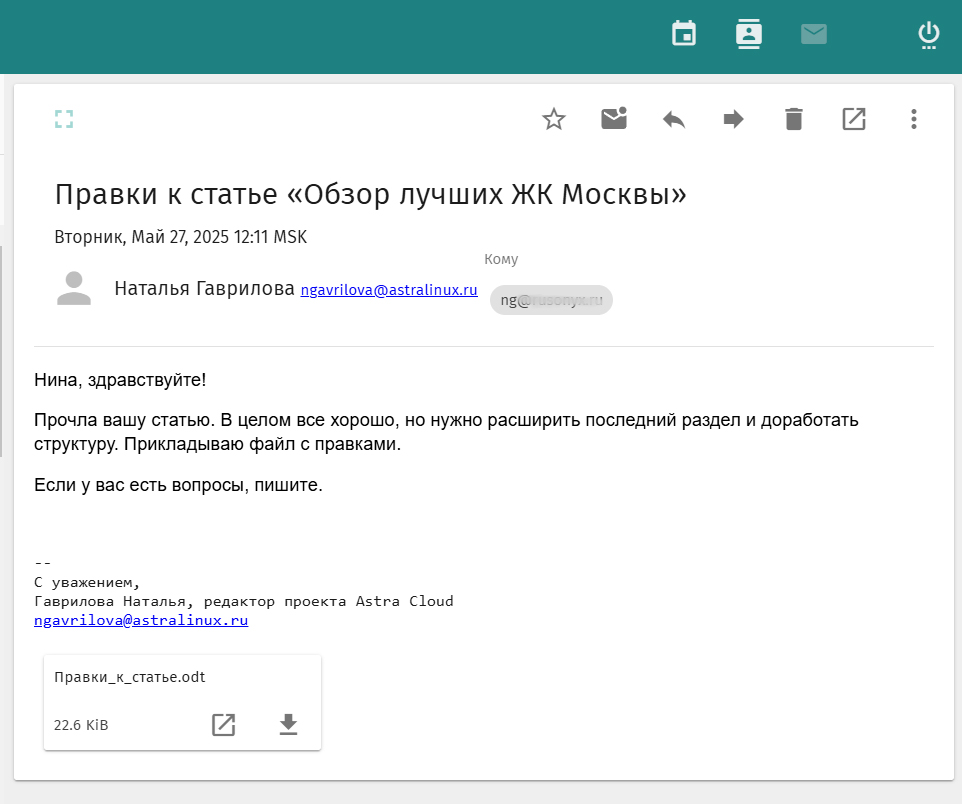Click the Кому label
This screenshot has height=804, width=962.
501,259
